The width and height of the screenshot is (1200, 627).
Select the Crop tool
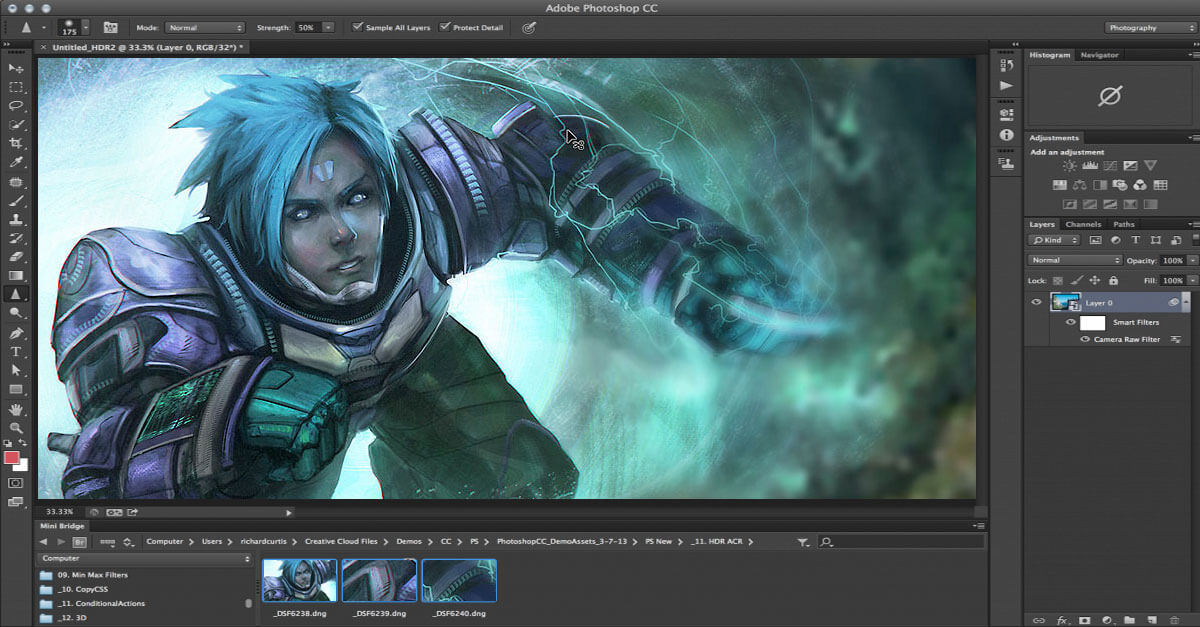click(x=16, y=143)
